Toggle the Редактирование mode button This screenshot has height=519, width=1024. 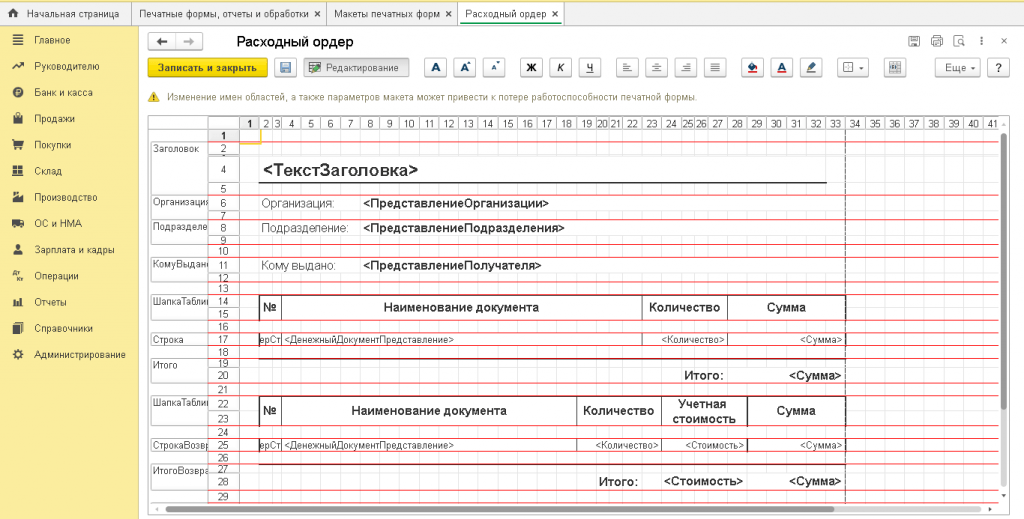coord(356,68)
